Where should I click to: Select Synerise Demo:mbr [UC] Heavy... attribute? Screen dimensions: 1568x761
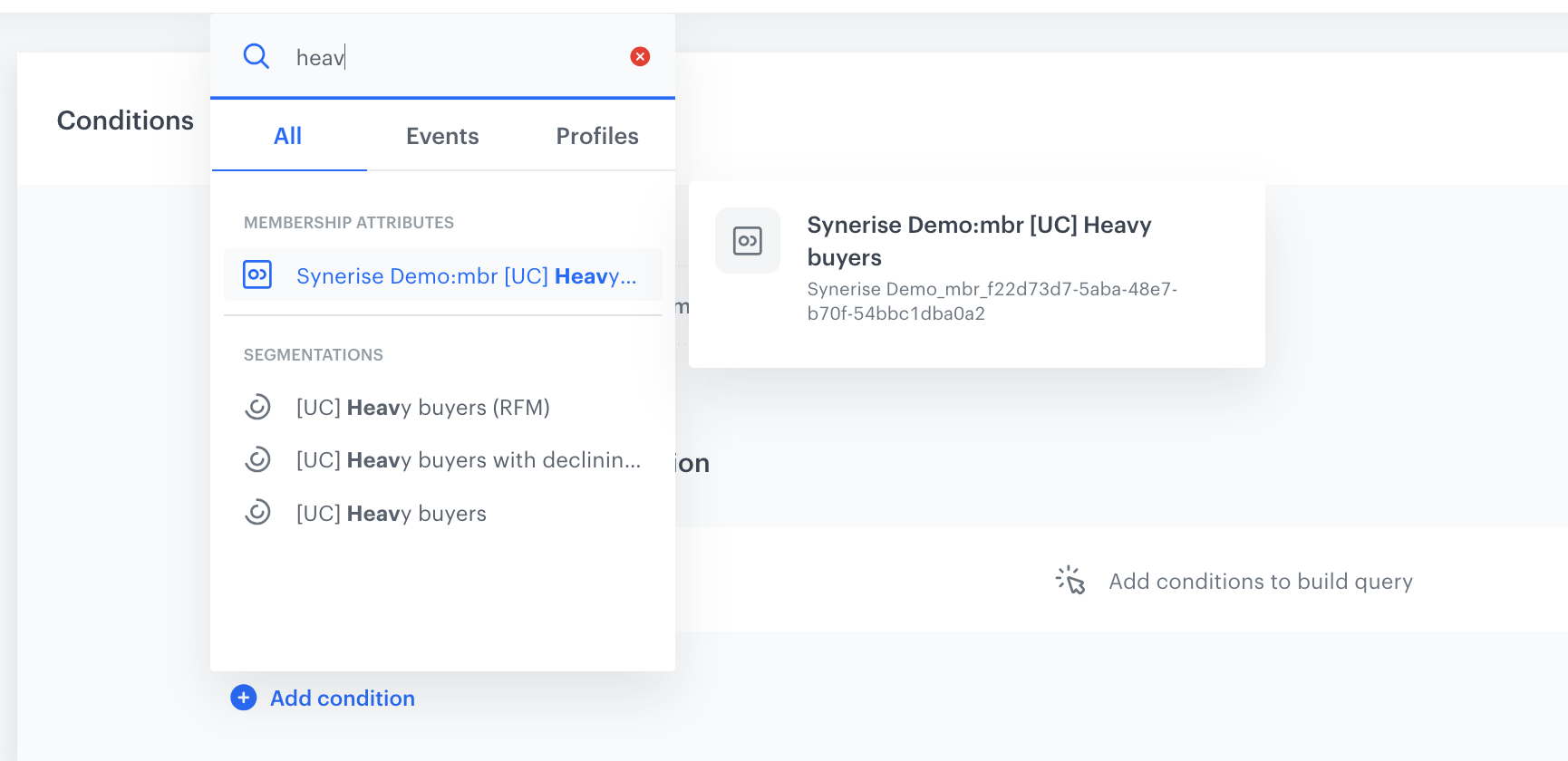coord(466,276)
